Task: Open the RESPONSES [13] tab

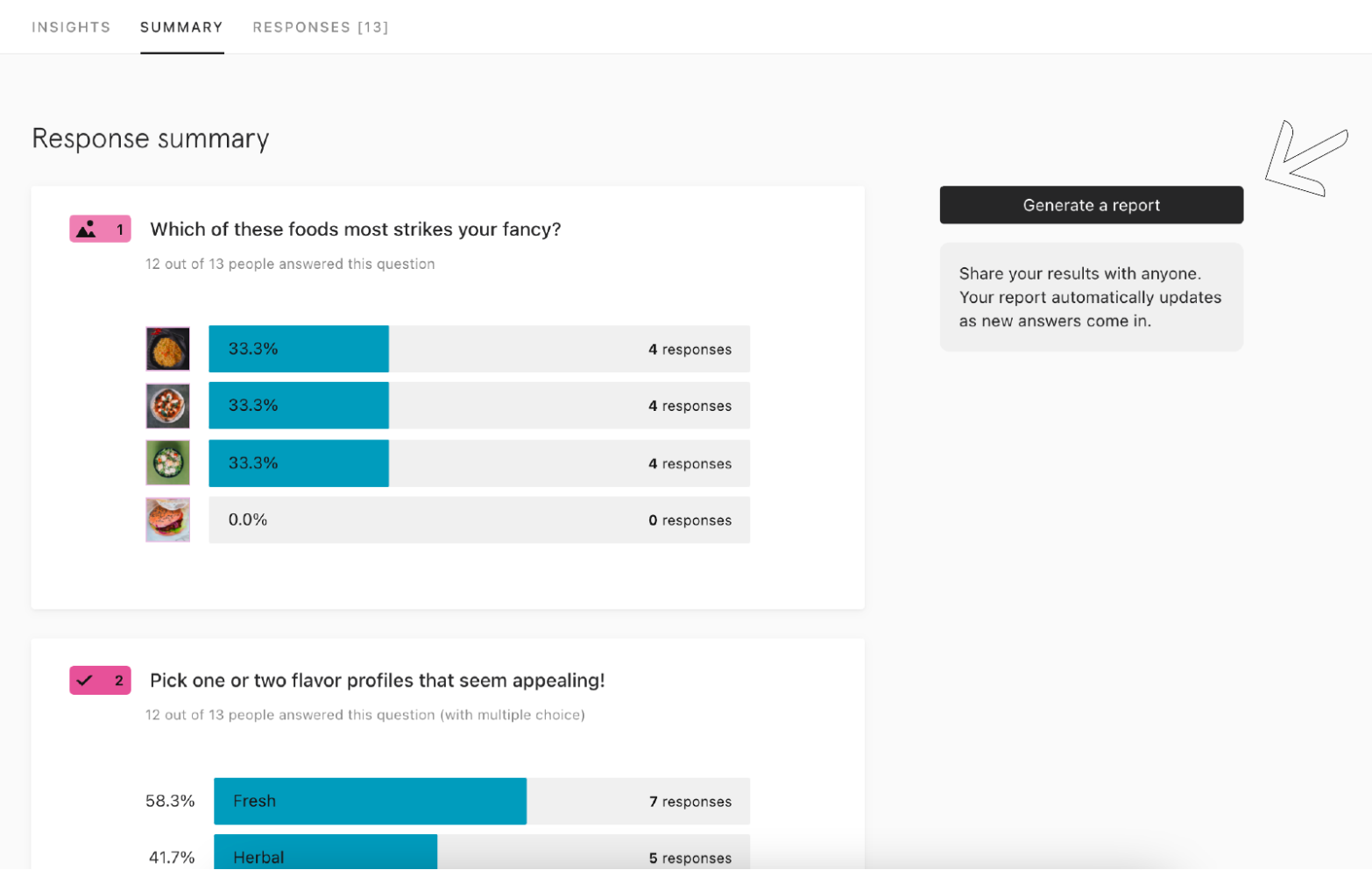Action: coord(321,26)
